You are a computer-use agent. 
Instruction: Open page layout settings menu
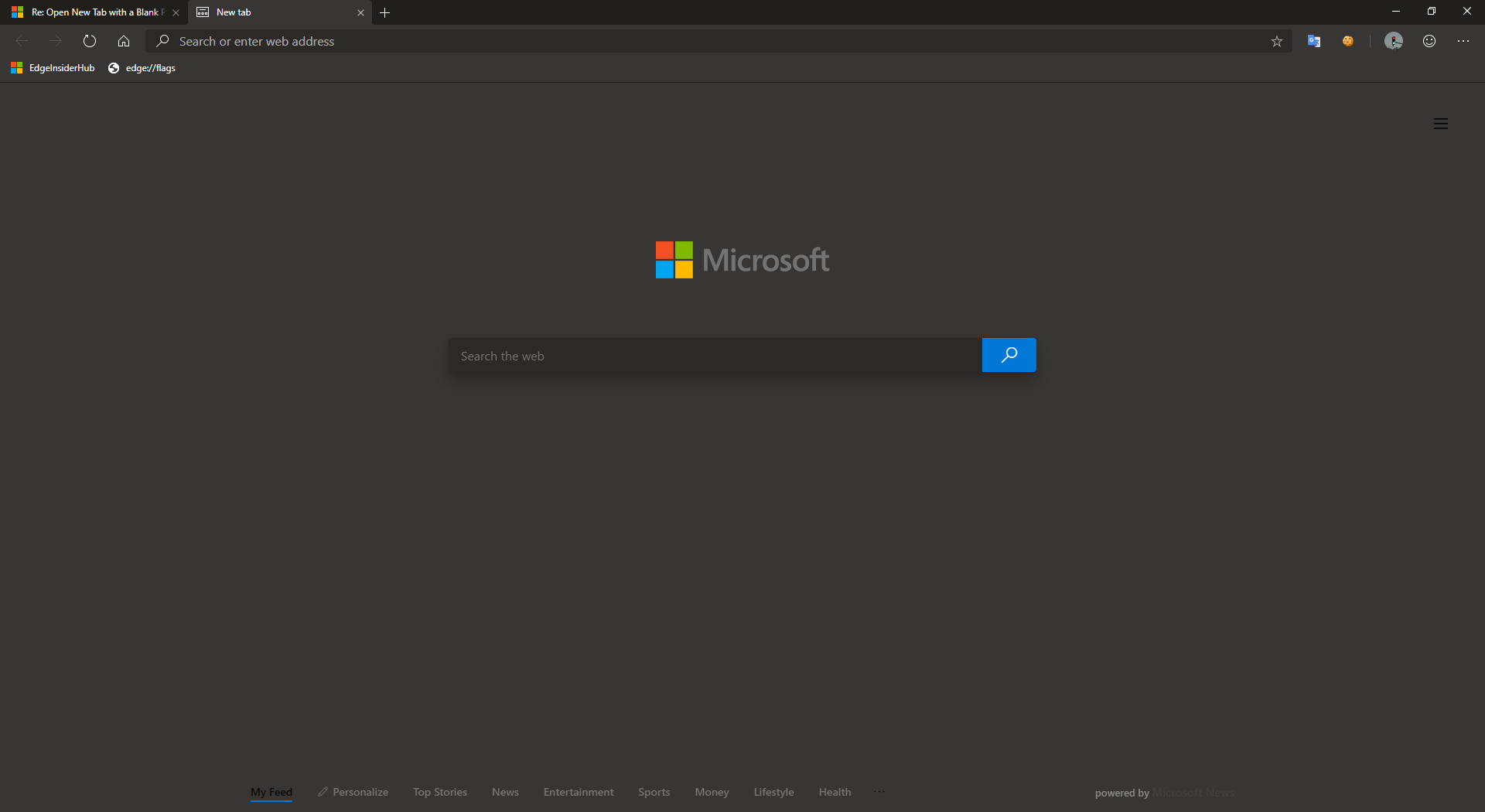[1441, 123]
